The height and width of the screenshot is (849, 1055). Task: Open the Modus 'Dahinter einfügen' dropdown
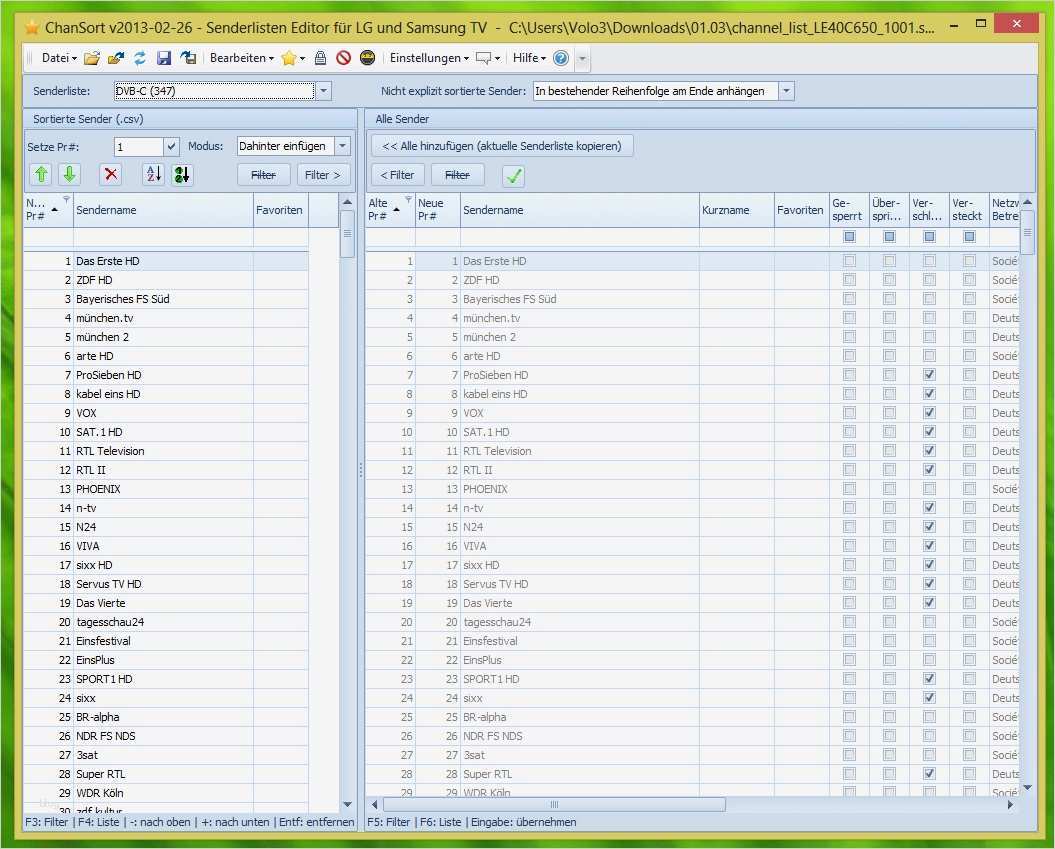click(342, 145)
